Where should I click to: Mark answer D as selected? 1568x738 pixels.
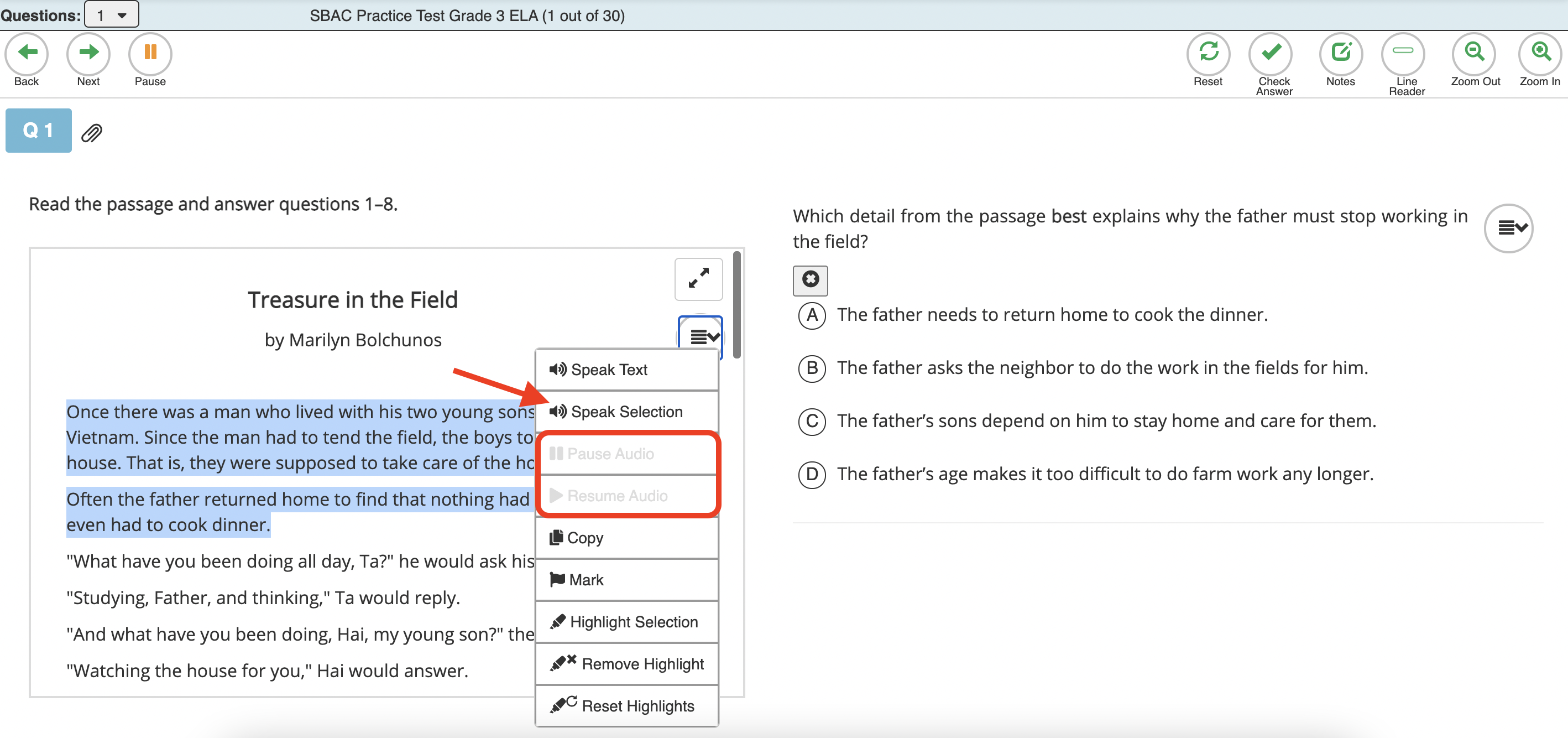tap(812, 474)
